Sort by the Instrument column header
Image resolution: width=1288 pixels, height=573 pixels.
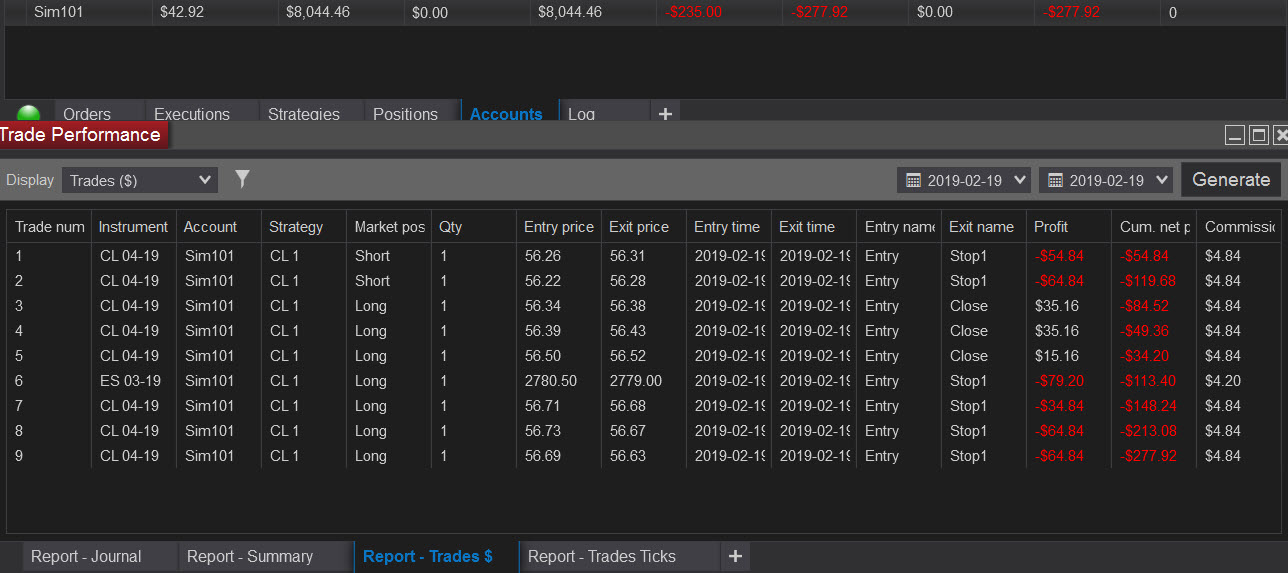tap(134, 227)
